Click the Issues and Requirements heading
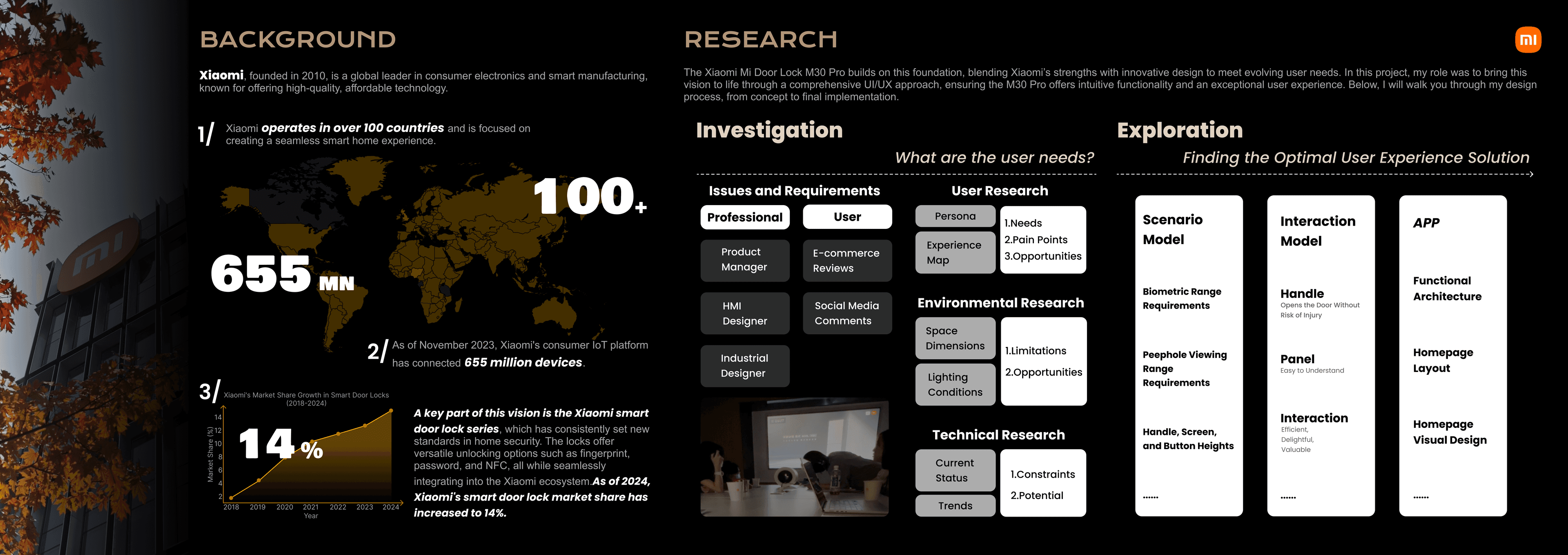 pyautogui.click(x=794, y=191)
